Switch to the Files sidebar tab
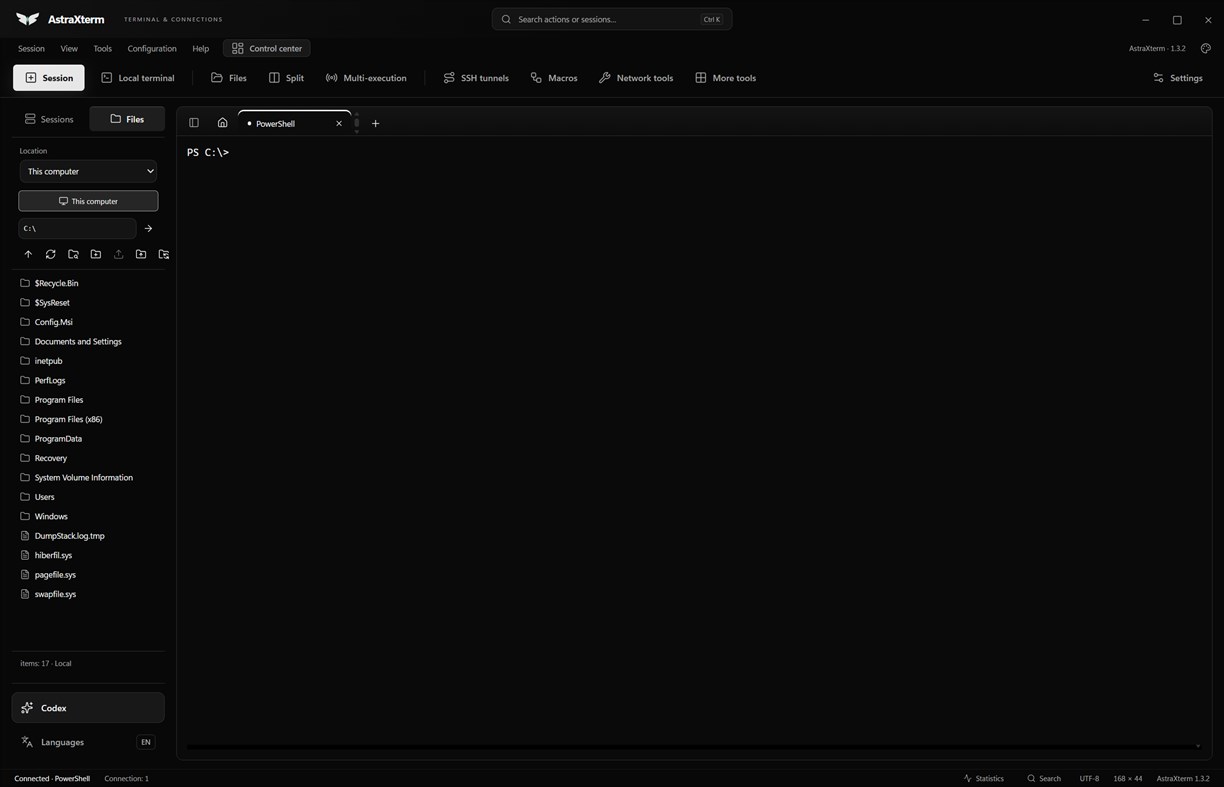The height and width of the screenshot is (787, 1224). (127, 119)
